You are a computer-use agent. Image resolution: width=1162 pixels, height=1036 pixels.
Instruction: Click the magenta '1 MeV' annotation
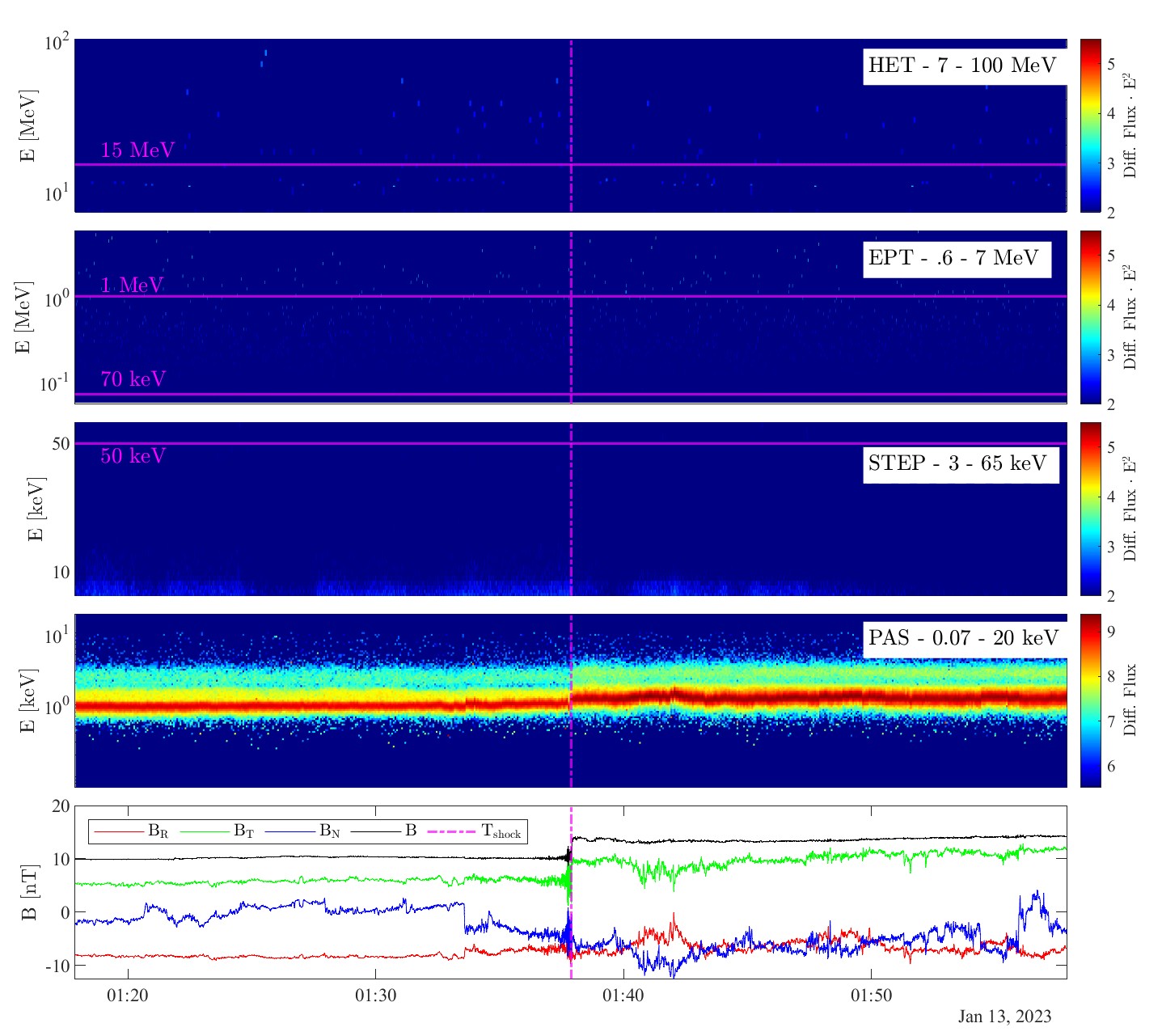click(x=132, y=285)
